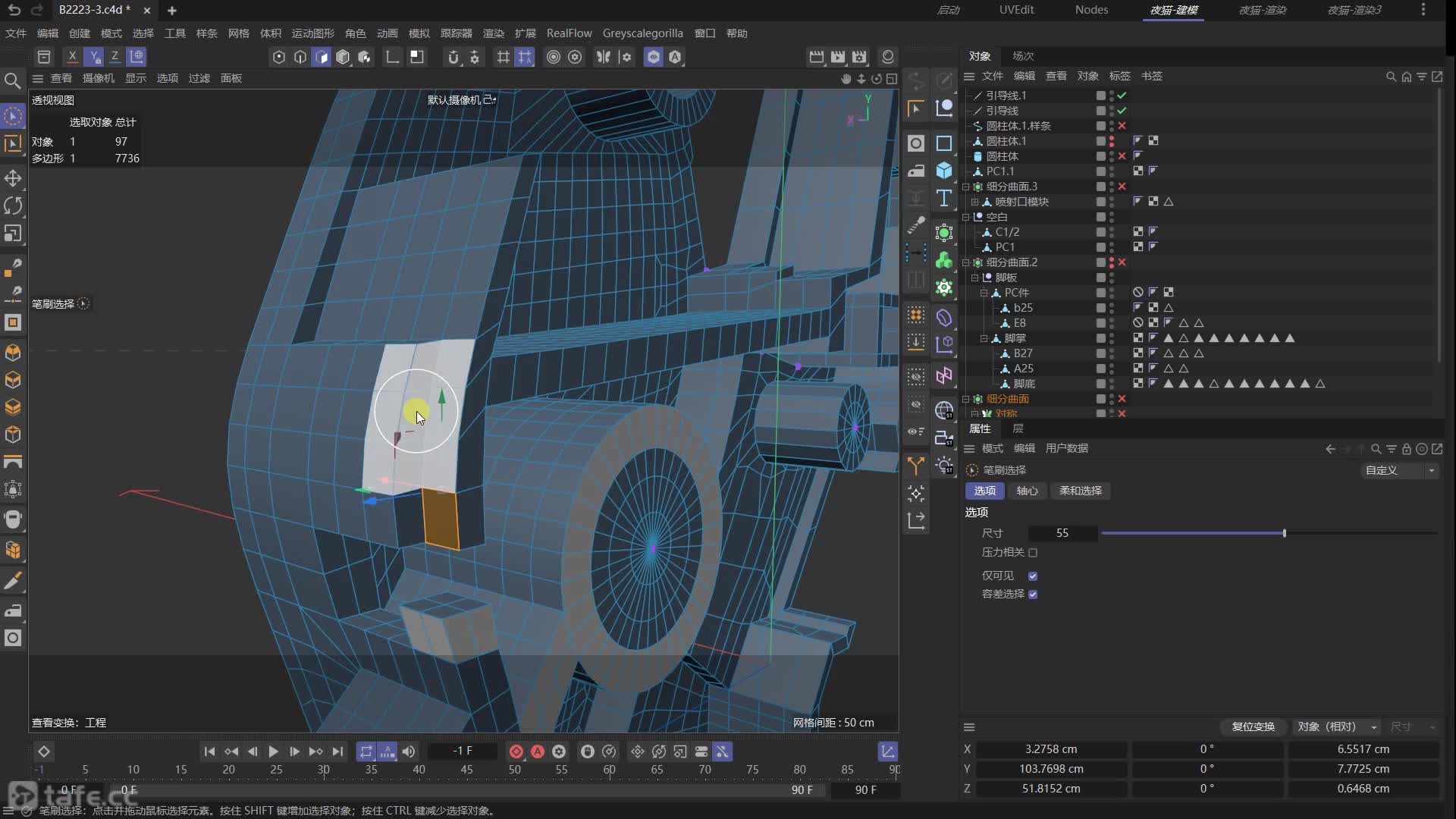Toggle the X axis lock icon

coord(72,56)
